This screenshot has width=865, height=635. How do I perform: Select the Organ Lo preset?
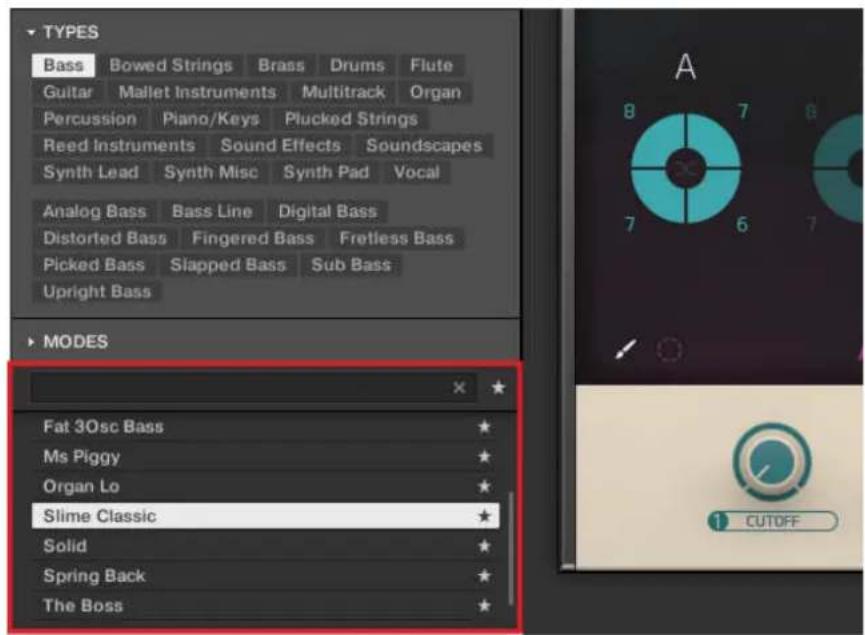click(x=81, y=486)
